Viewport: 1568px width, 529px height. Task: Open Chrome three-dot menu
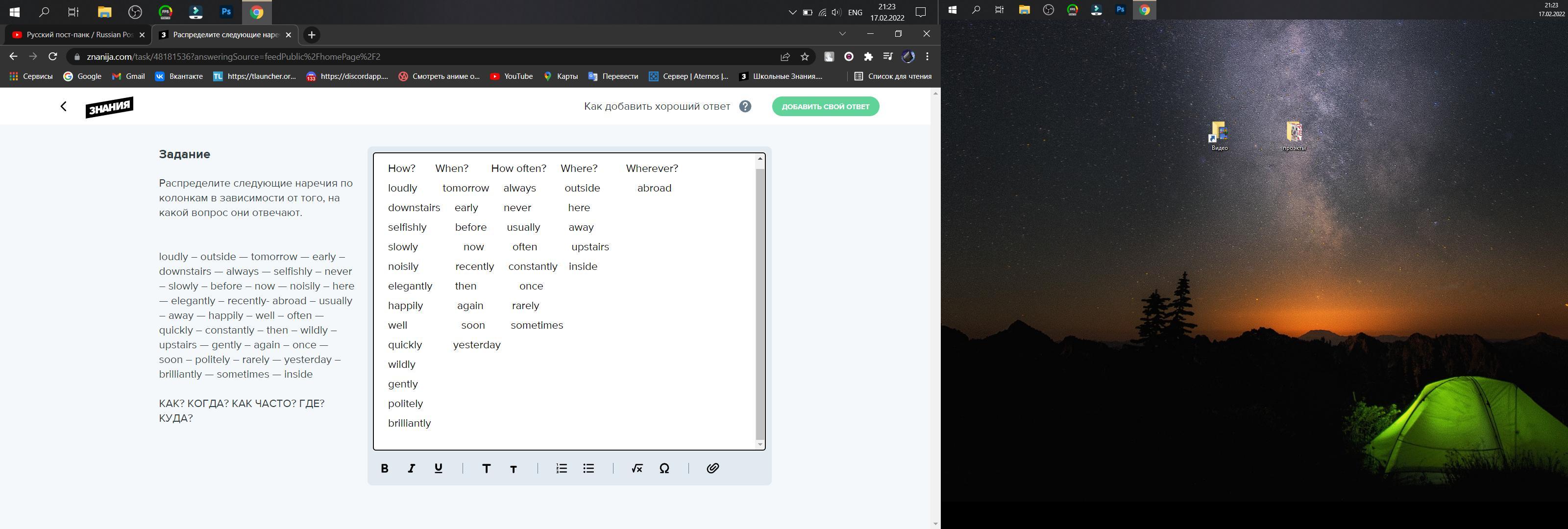click(x=927, y=57)
